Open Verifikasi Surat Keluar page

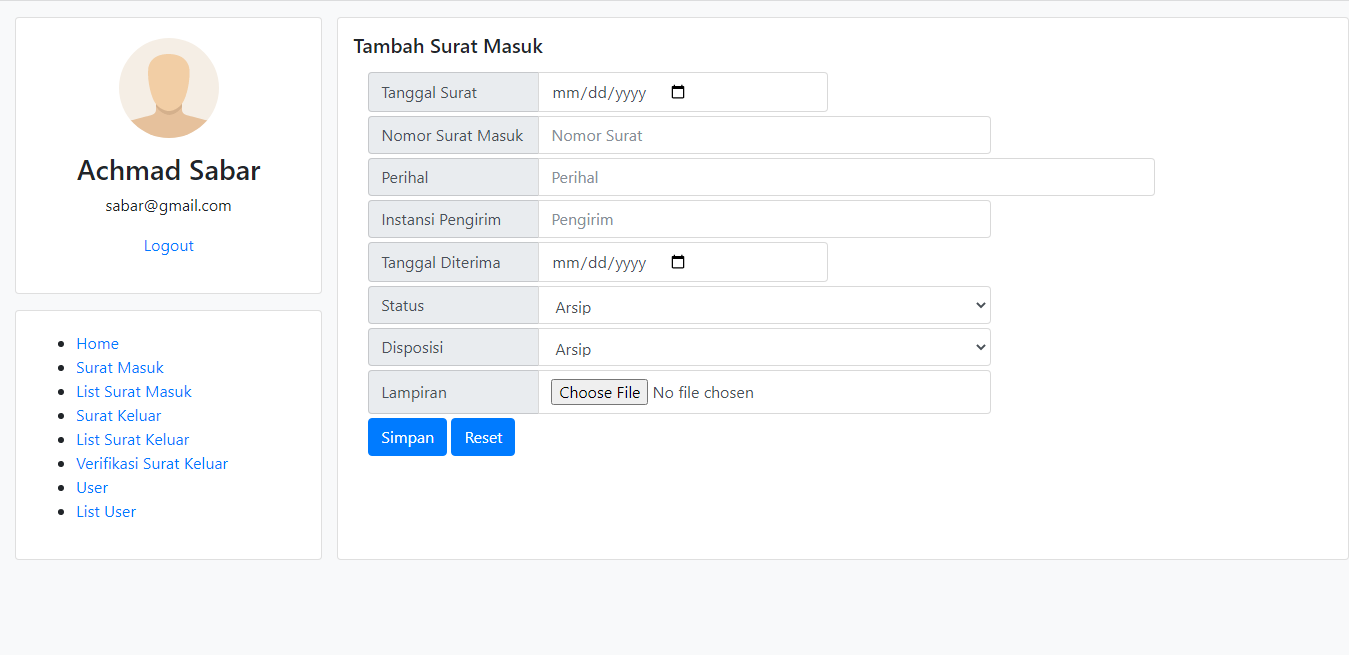coord(152,464)
